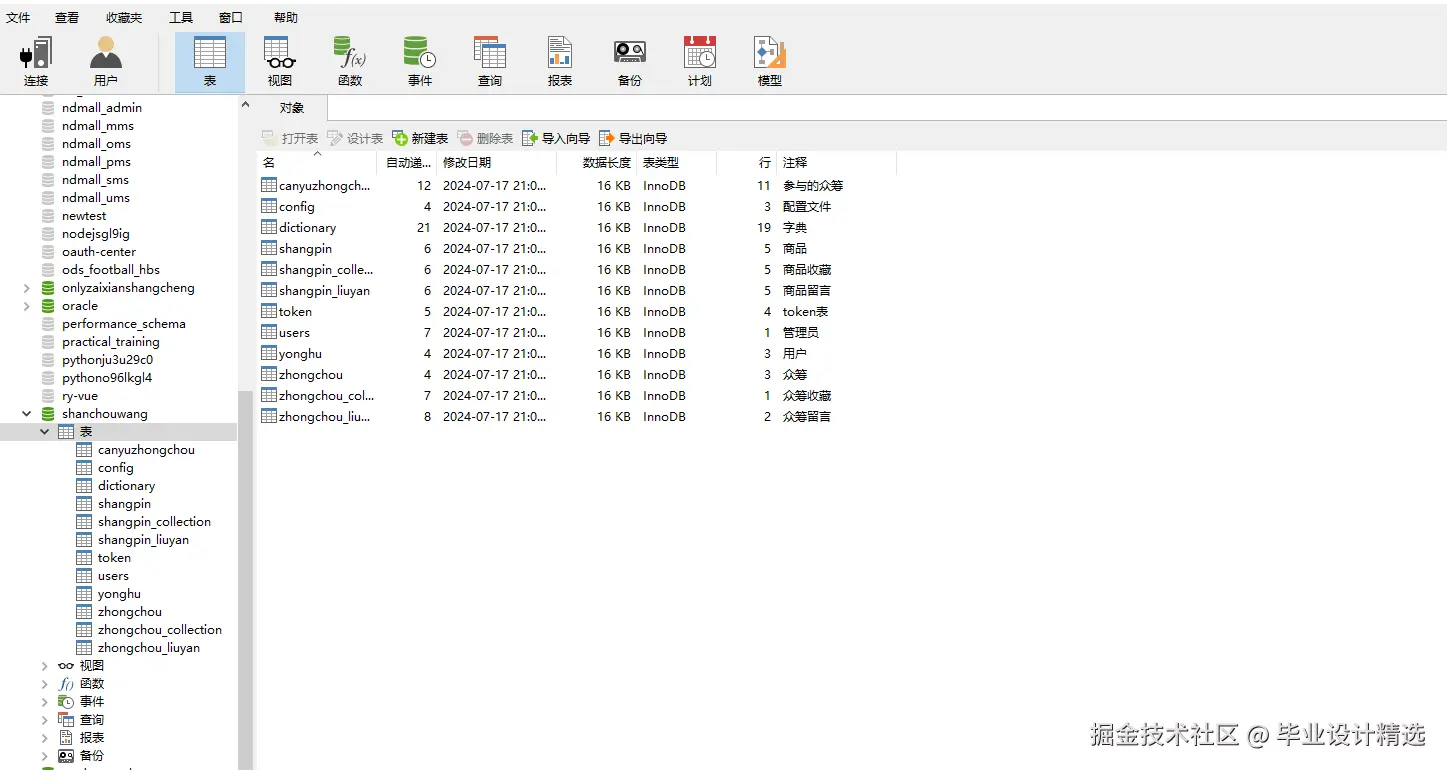The height and width of the screenshot is (770, 1447).
Task: Open the 函数 (Function) toolbar icon
Action: tap(350, 62)
